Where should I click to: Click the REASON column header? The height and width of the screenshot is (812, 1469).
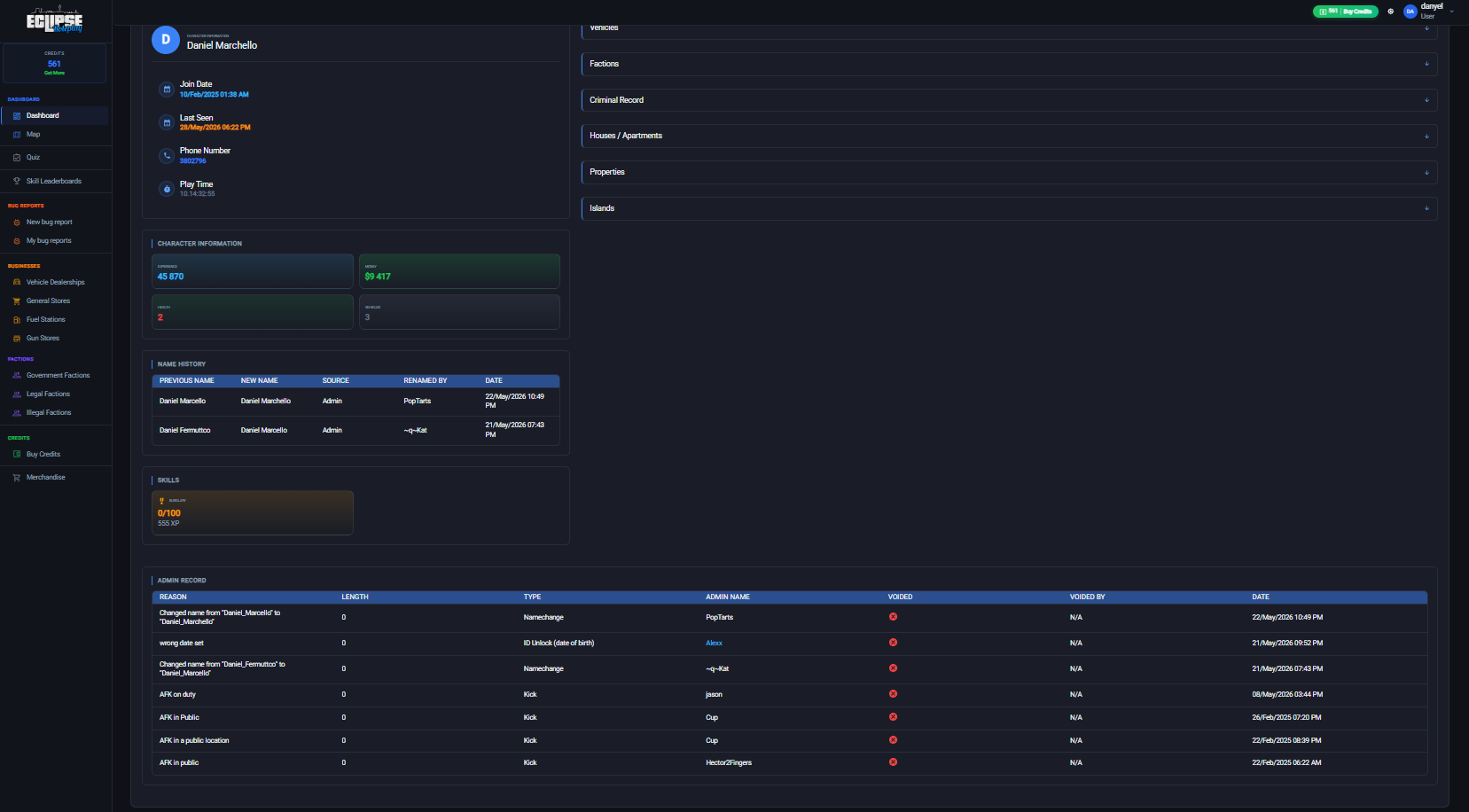click(x=173, y=597)
